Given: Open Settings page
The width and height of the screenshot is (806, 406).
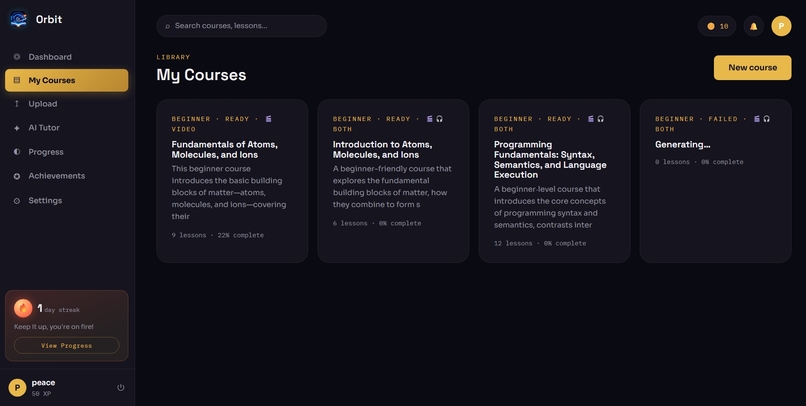Looking at the screenshot, I should point(67,200).
